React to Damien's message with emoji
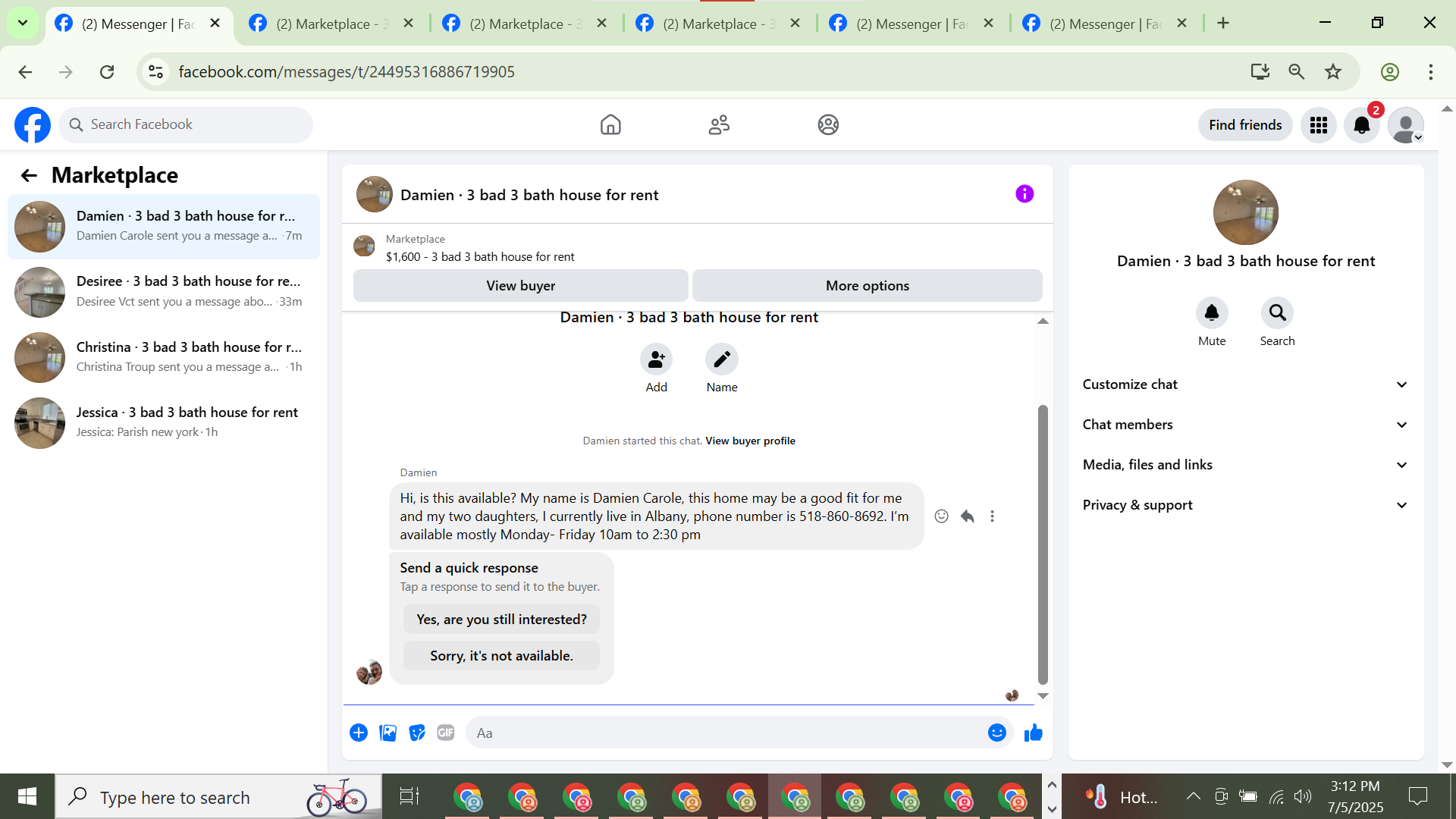 pos(941,516)
